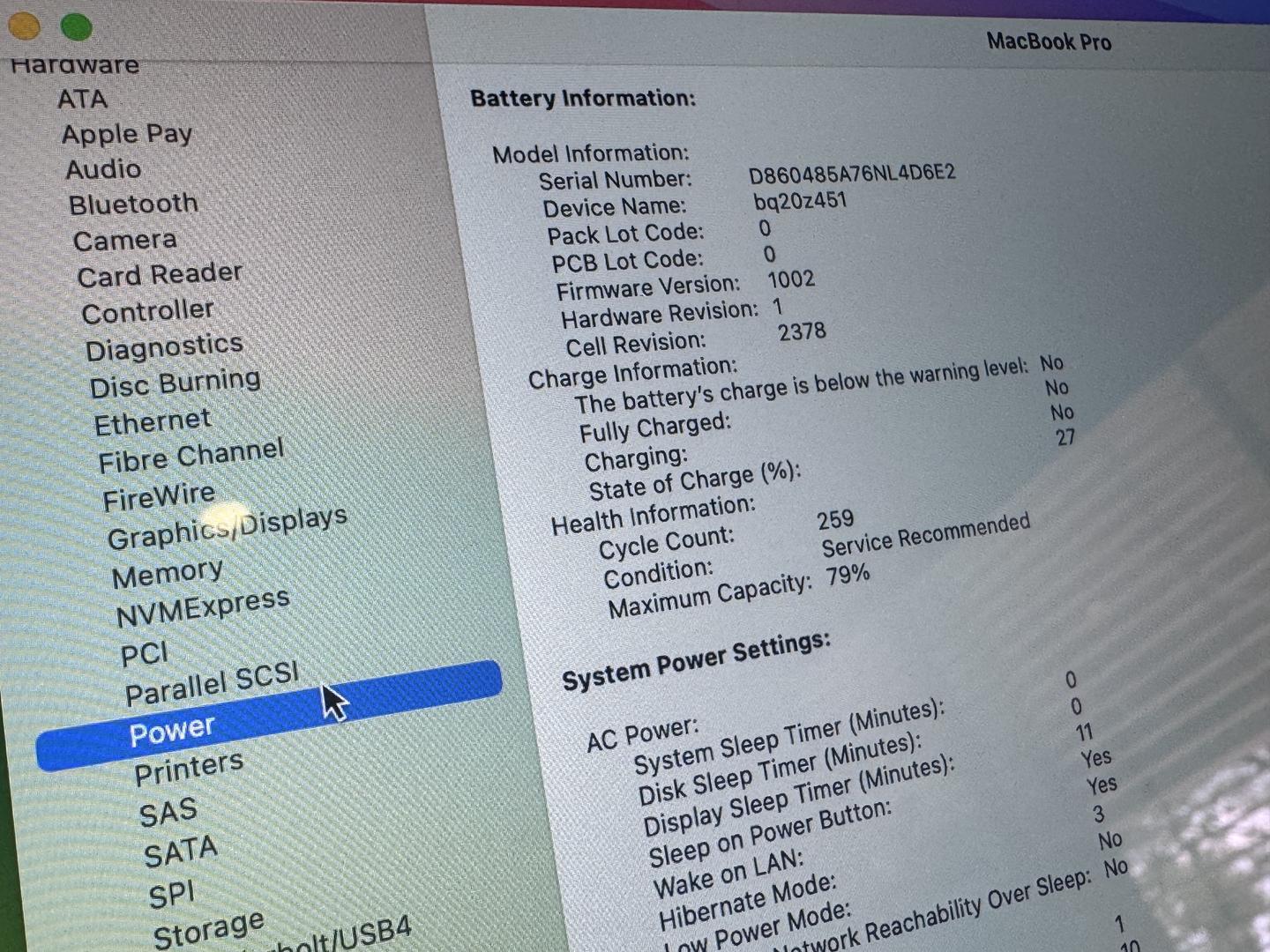Click the PCB Lot Code value 0
Image resolution: width=1270 pixels, height=952 pixels.
(x=769, y=255)
